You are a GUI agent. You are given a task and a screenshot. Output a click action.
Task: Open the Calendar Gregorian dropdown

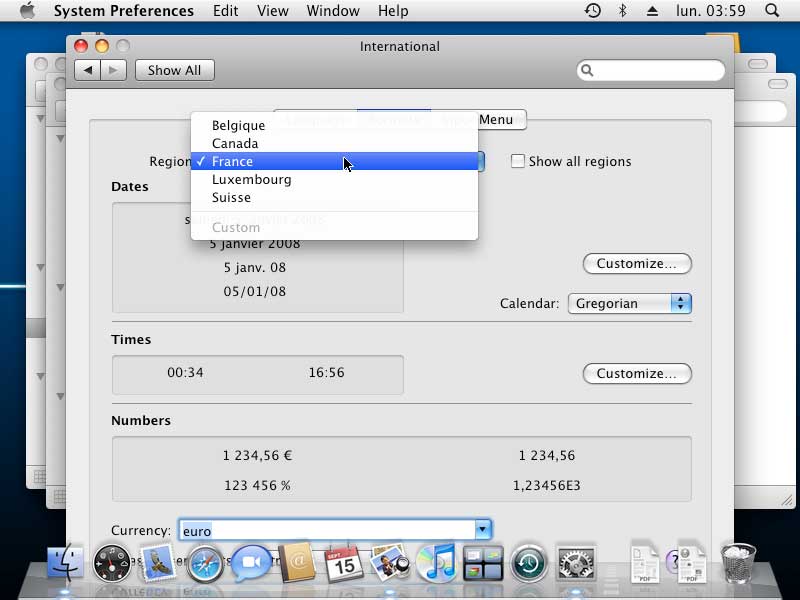point(630,304)
